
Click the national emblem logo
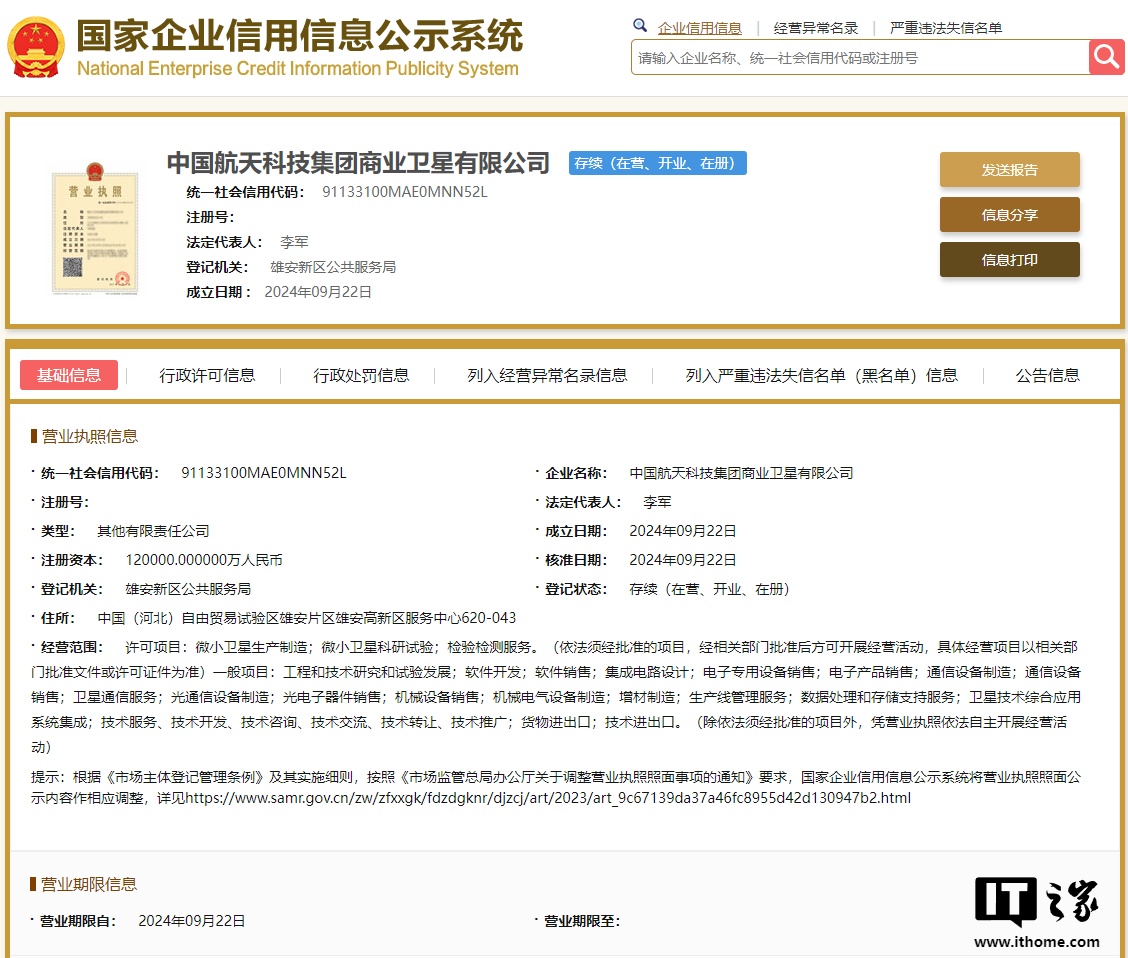(x=36, y=47)
